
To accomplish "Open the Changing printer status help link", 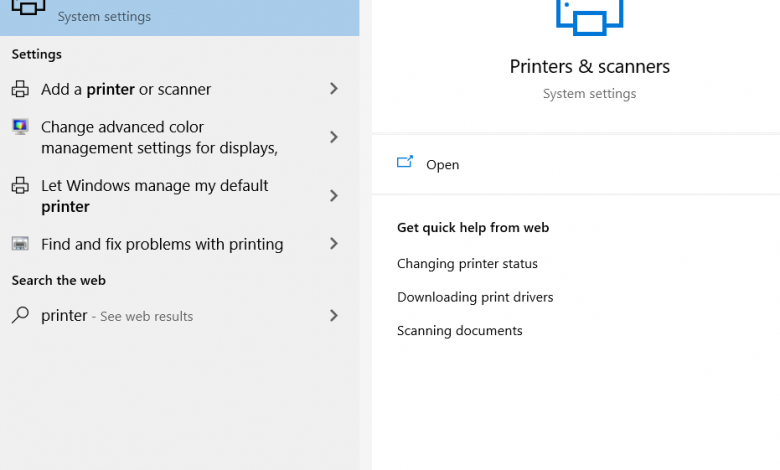I will click(x=467, y=264).
